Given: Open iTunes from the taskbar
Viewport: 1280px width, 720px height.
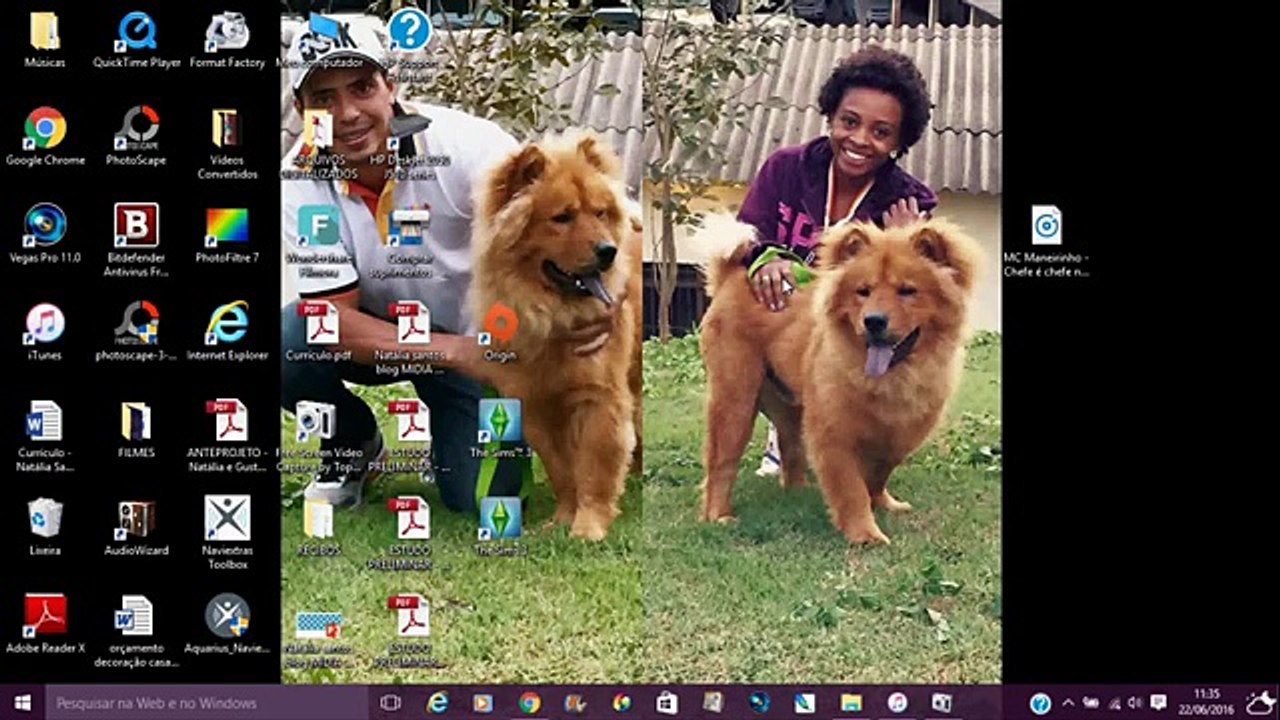Looking at the screenshot, I should click(x=897, y=703).
